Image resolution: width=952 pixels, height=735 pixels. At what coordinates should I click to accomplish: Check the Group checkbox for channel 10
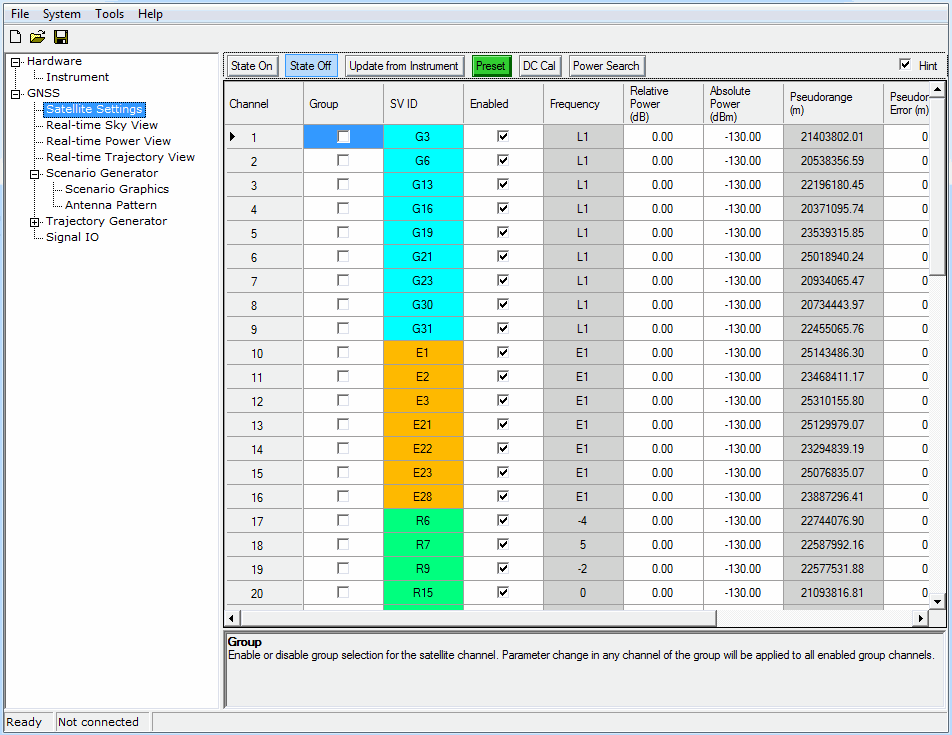click(x=343, y=352)
